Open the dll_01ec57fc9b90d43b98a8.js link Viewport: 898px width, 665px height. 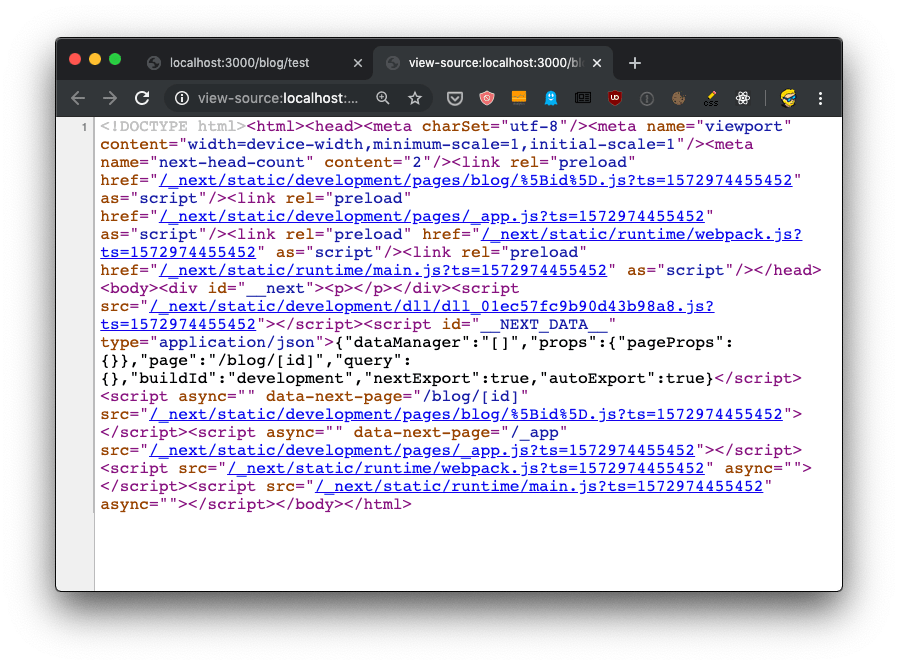click(432, 306)
